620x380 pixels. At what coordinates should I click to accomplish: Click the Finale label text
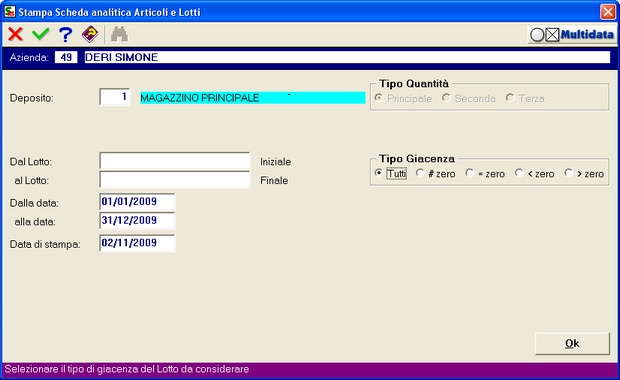click(x=274, y=181)
